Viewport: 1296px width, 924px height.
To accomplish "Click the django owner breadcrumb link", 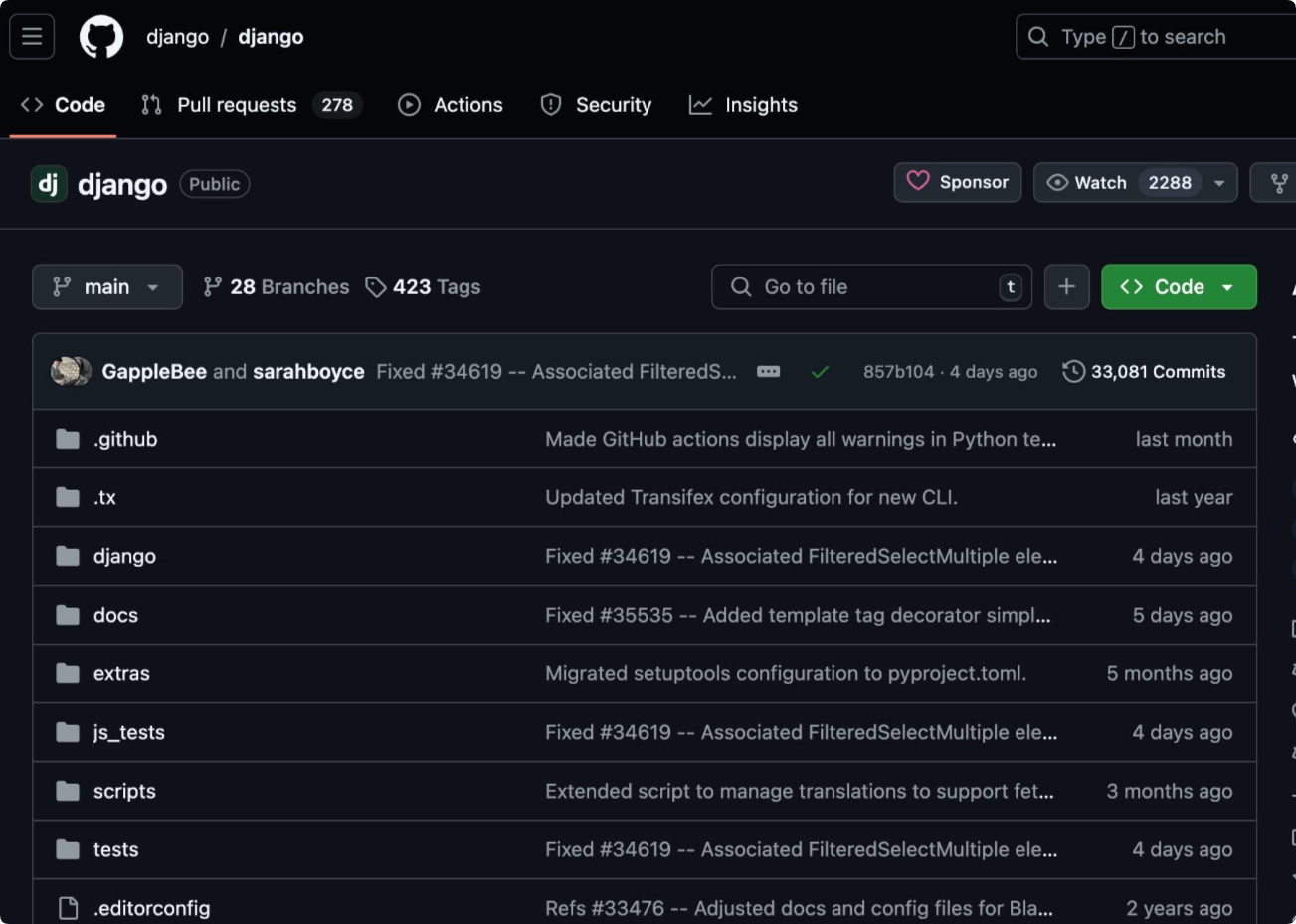I will point(177,37).
